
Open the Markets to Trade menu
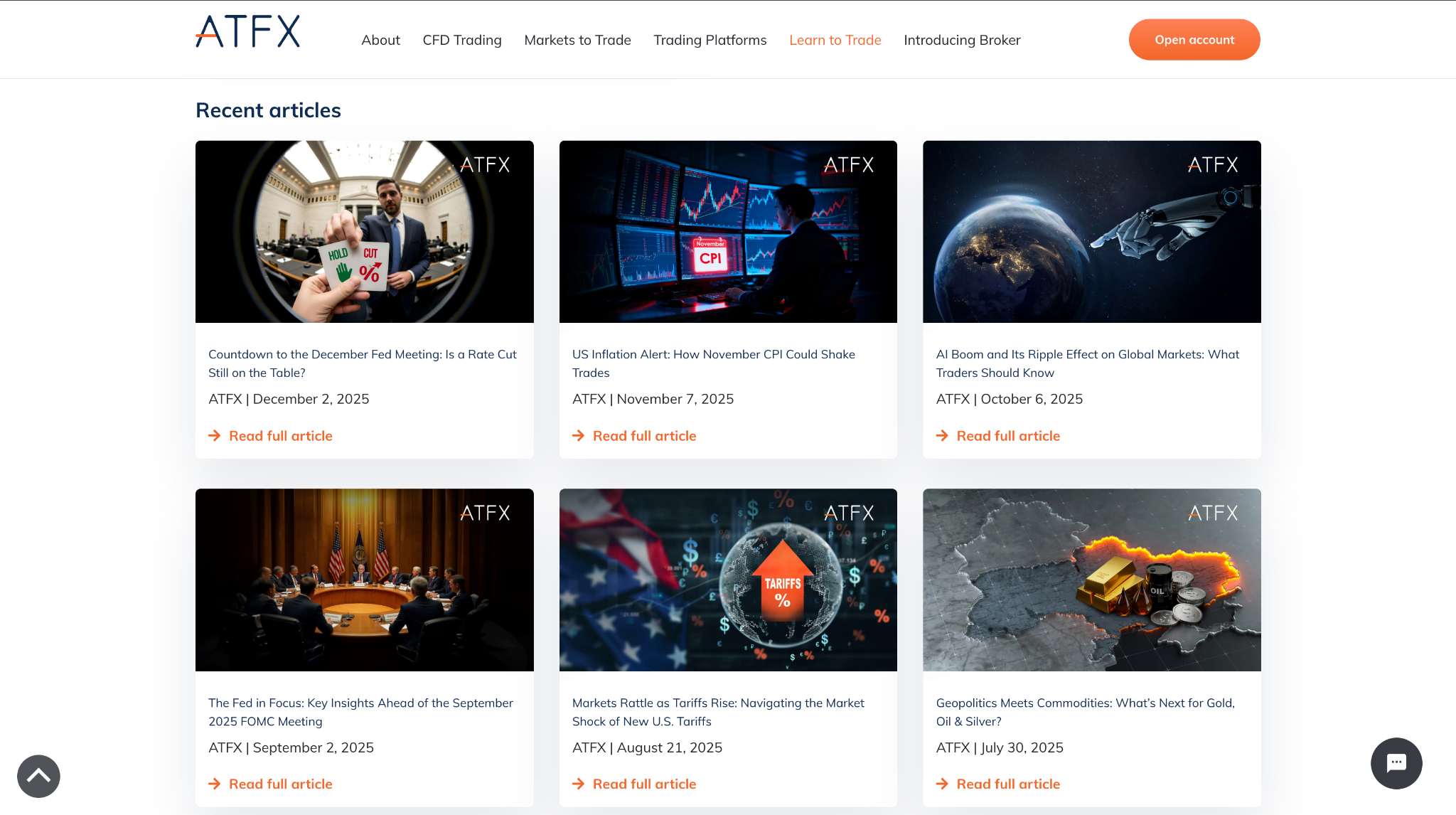tap(577, 40)
